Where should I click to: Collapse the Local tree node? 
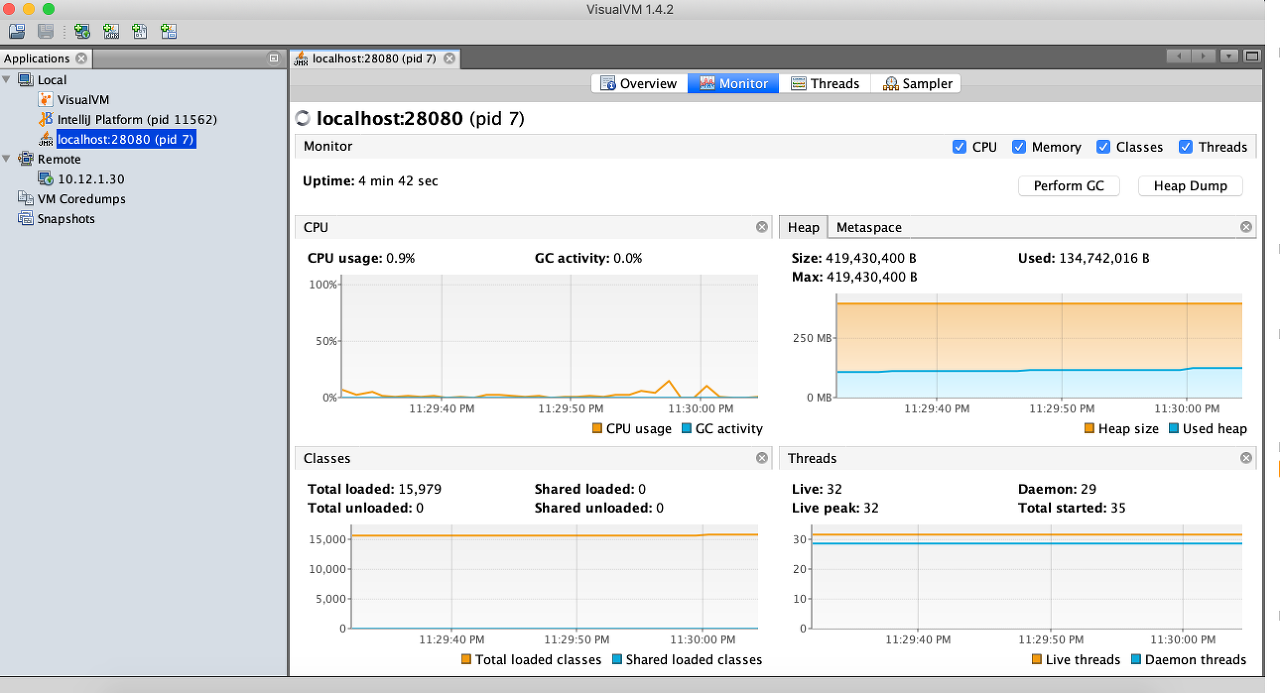(x=8, y=79)
